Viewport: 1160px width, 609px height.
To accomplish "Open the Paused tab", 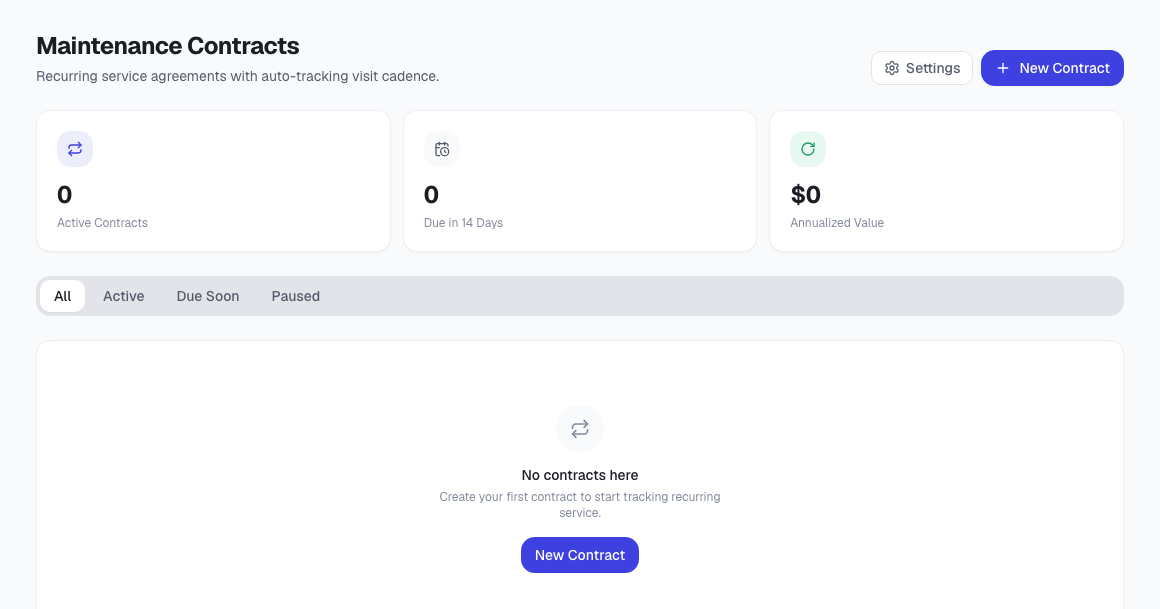I will (296, 296).
